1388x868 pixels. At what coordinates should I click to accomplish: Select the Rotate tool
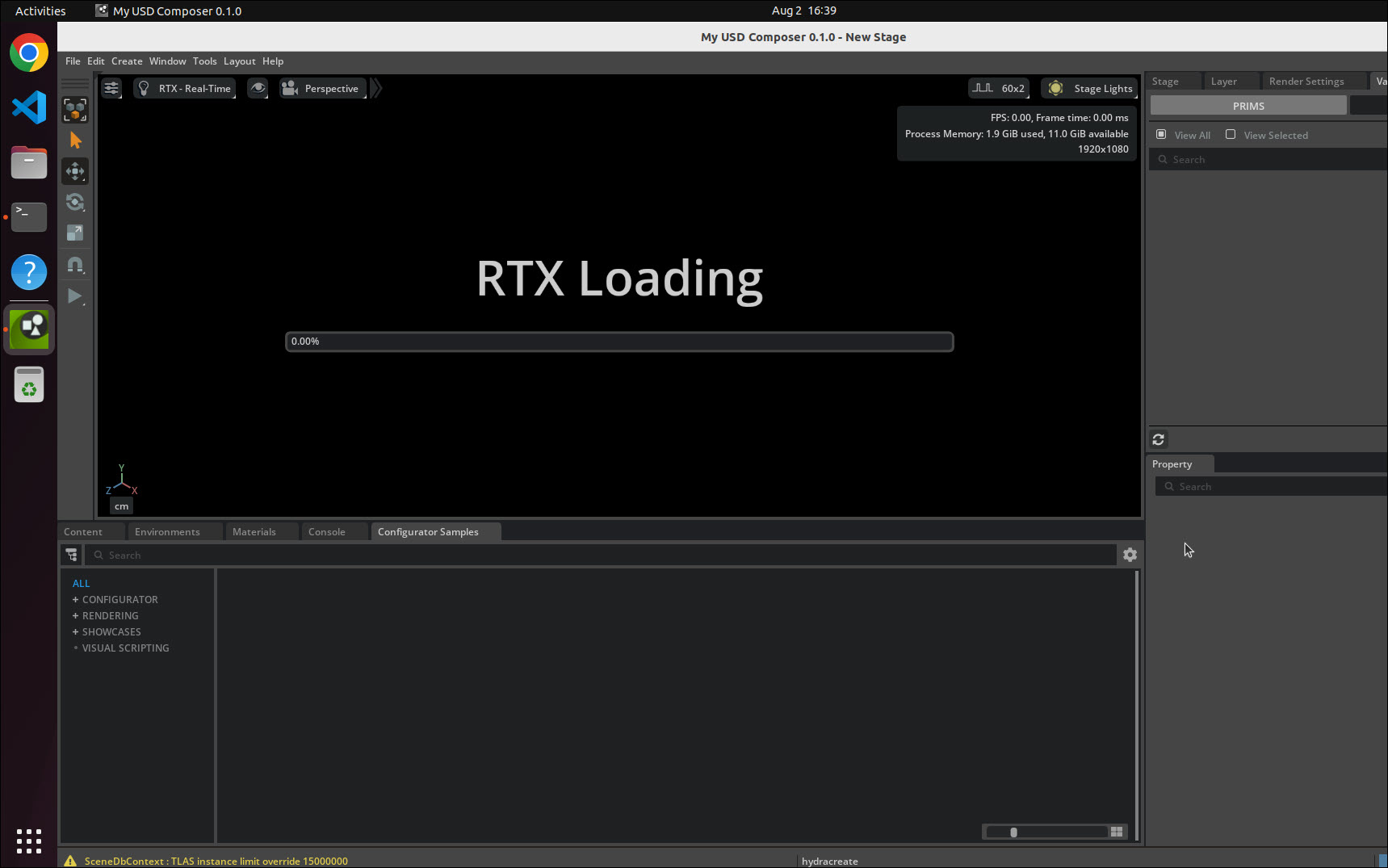pos(75,202)
